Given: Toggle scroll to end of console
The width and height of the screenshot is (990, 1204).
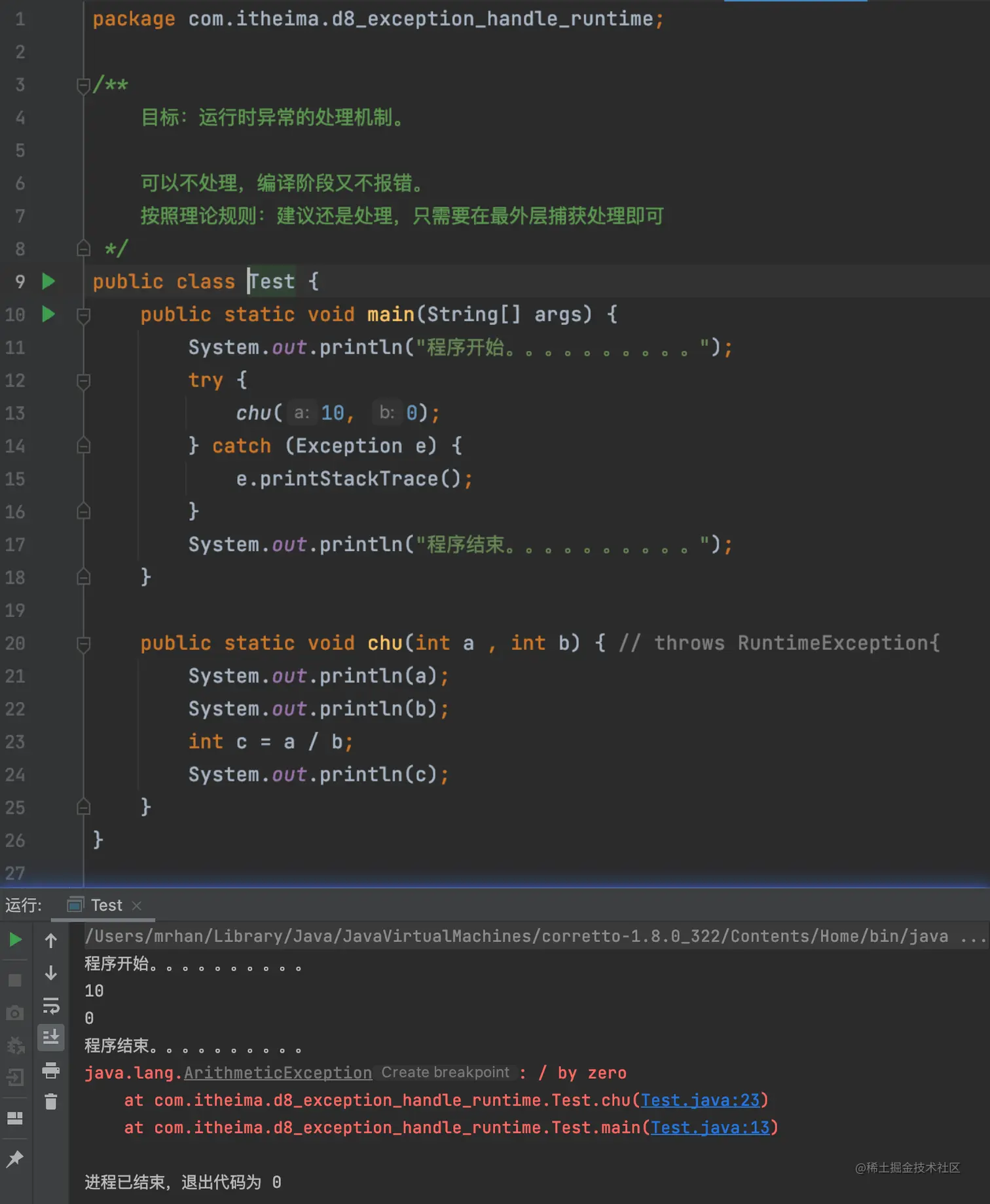Looking at the screenshot, I should tap(51, 1037).
